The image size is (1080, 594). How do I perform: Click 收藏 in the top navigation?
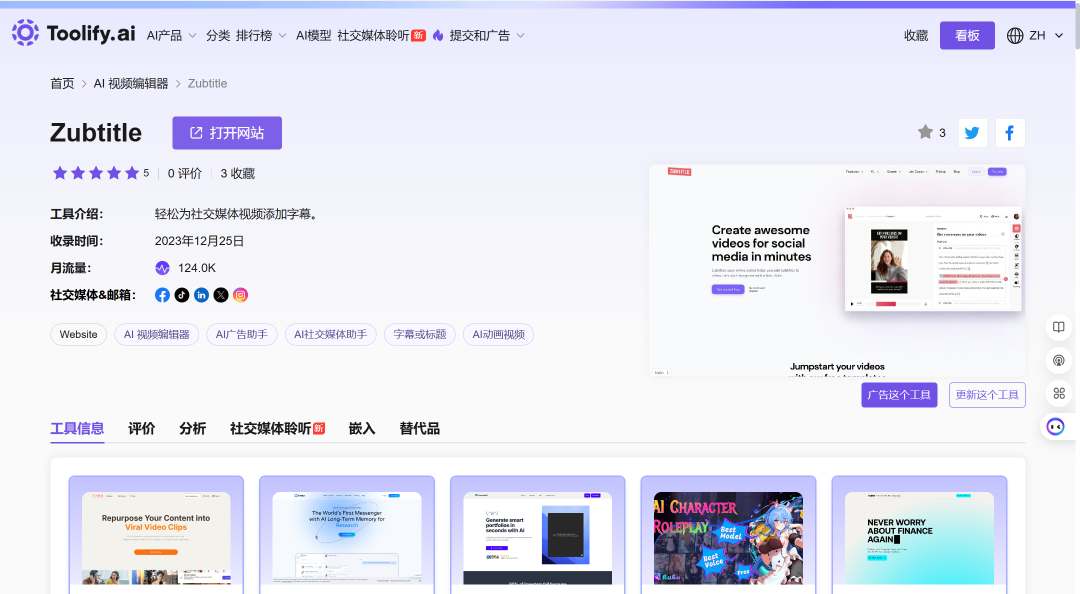916,35
